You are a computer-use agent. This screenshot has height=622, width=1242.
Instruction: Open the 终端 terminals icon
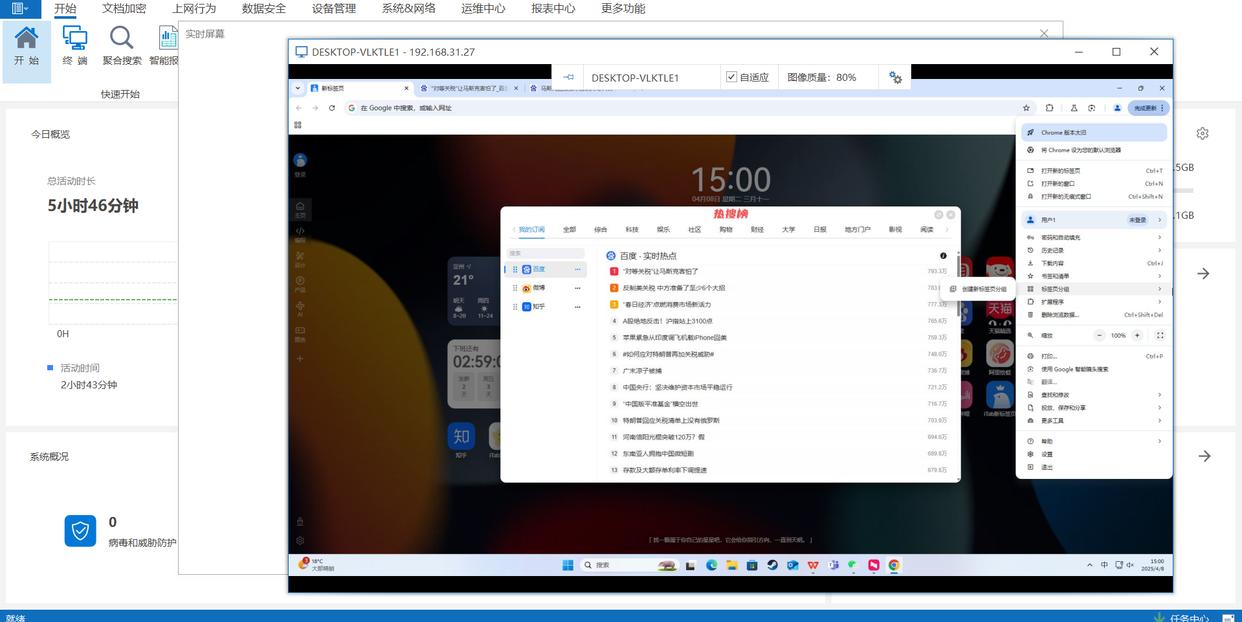[75, 46]
